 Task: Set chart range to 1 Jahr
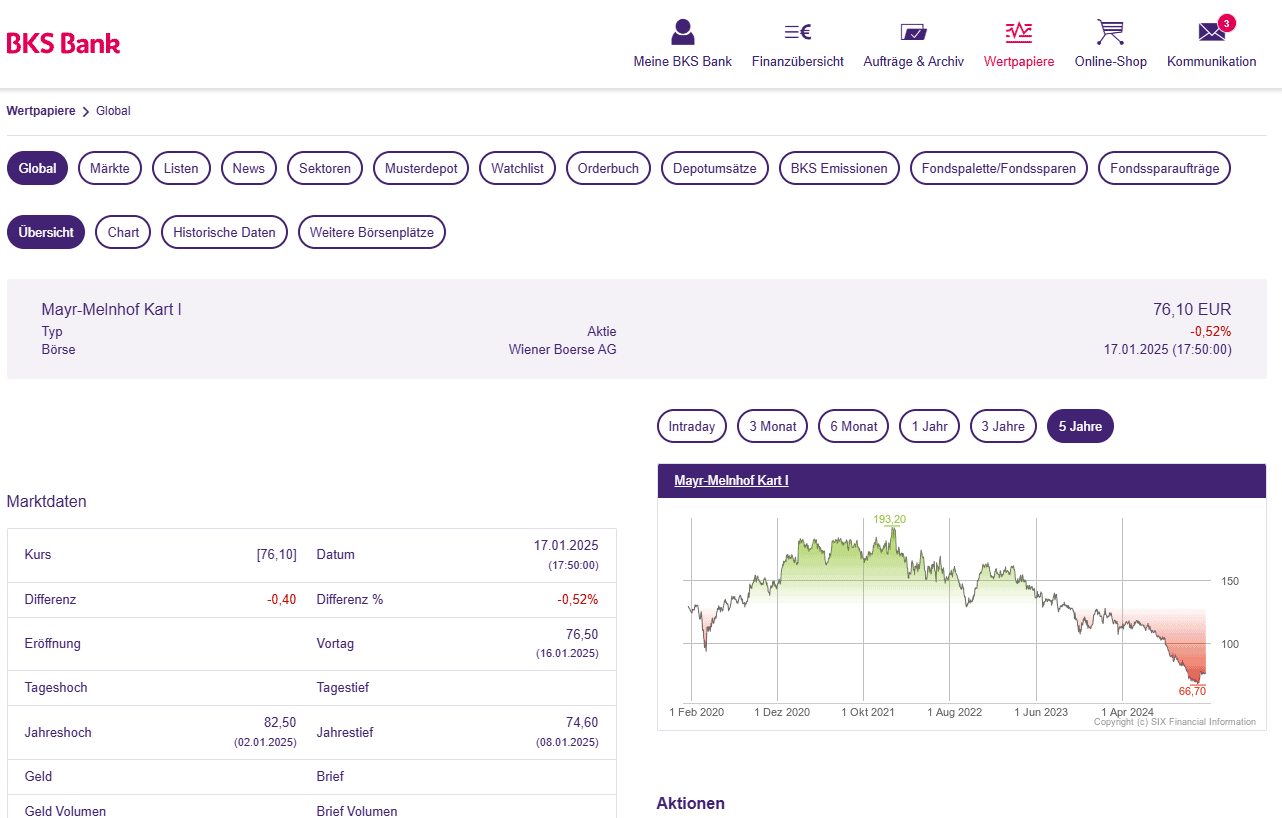(x=929, y=426)
